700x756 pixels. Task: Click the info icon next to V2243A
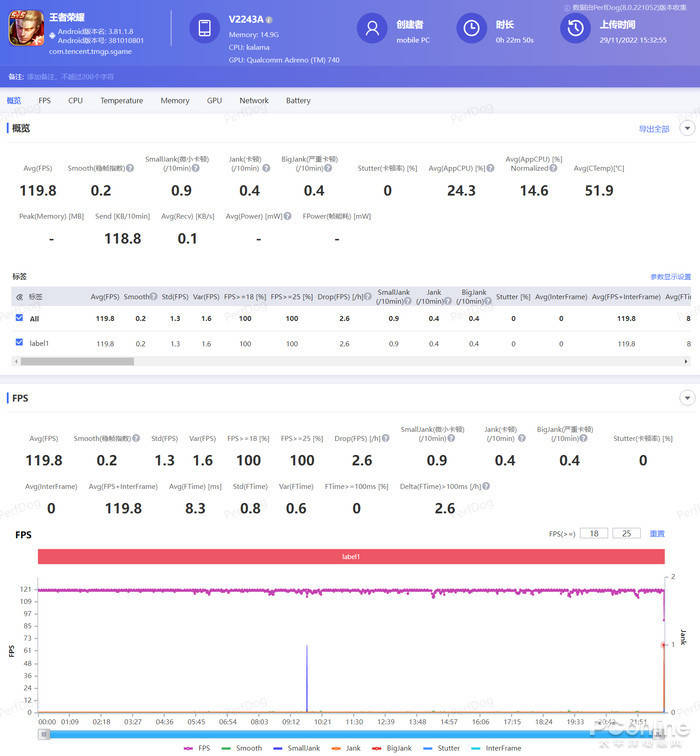269,20
